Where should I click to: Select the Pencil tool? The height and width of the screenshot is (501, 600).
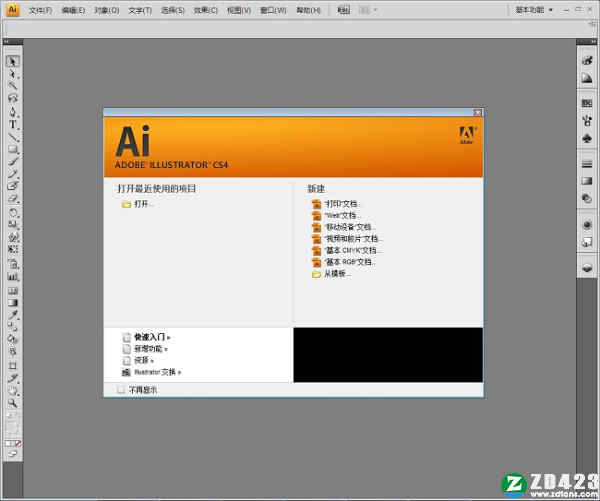click(x=13, y=174)
